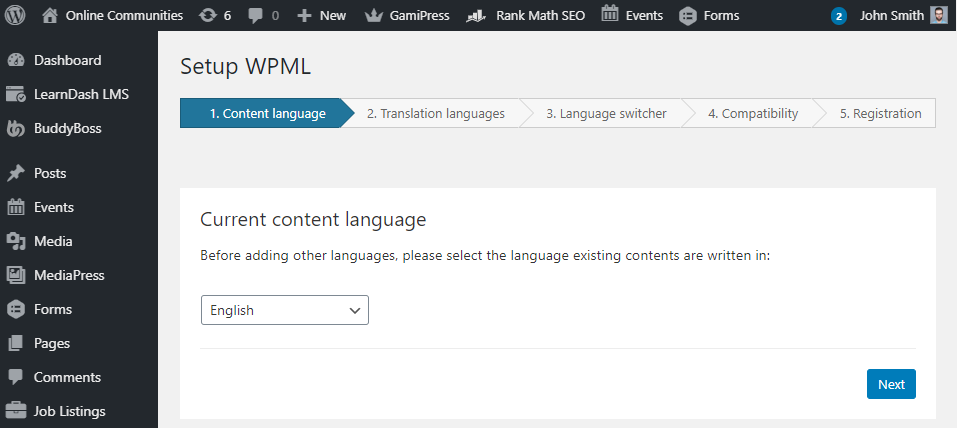Click the WordPress logo icon
Viewport: 957px width, 428px height.
coord(16,15)
